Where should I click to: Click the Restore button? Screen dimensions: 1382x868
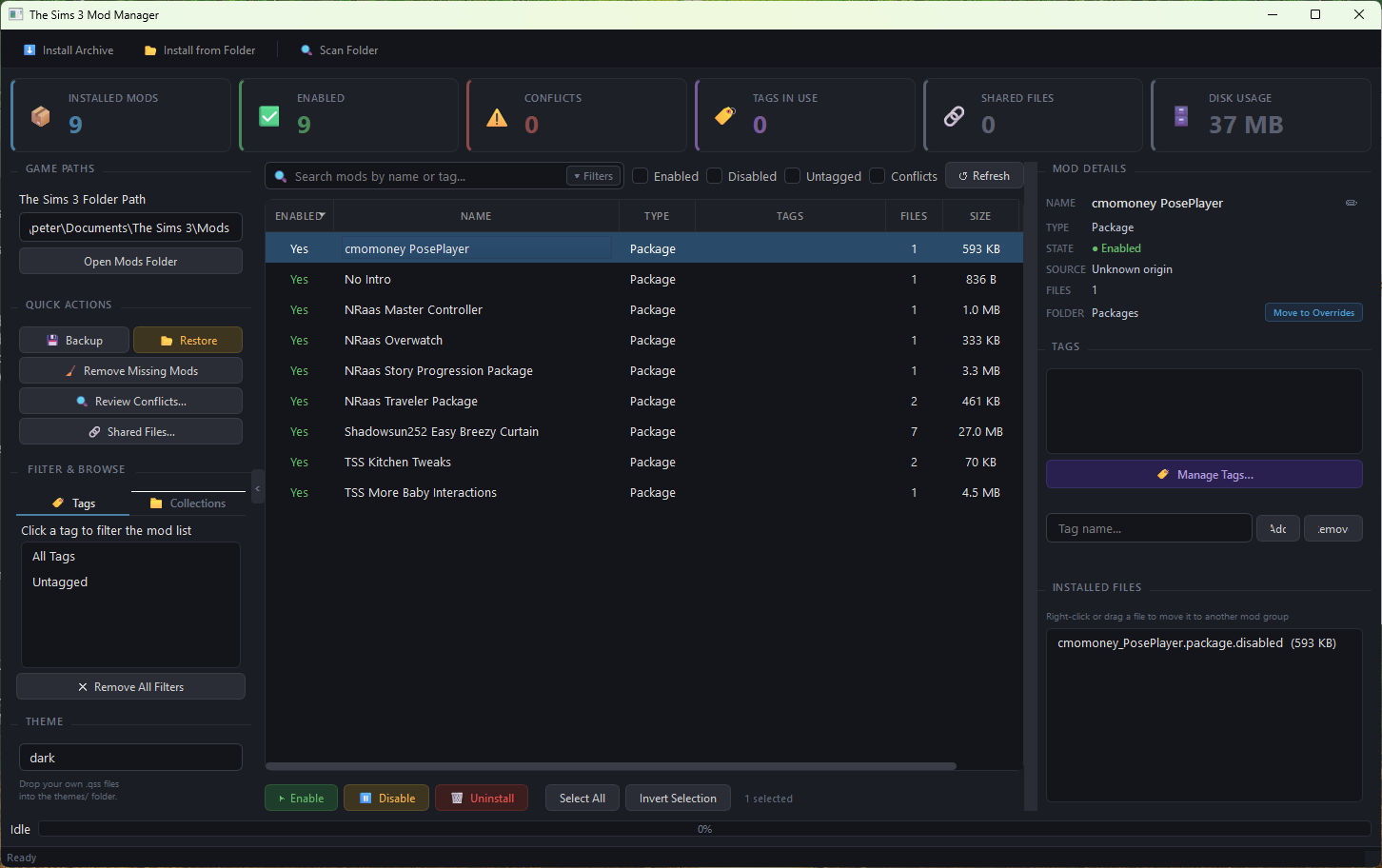[x=188, y=341]
